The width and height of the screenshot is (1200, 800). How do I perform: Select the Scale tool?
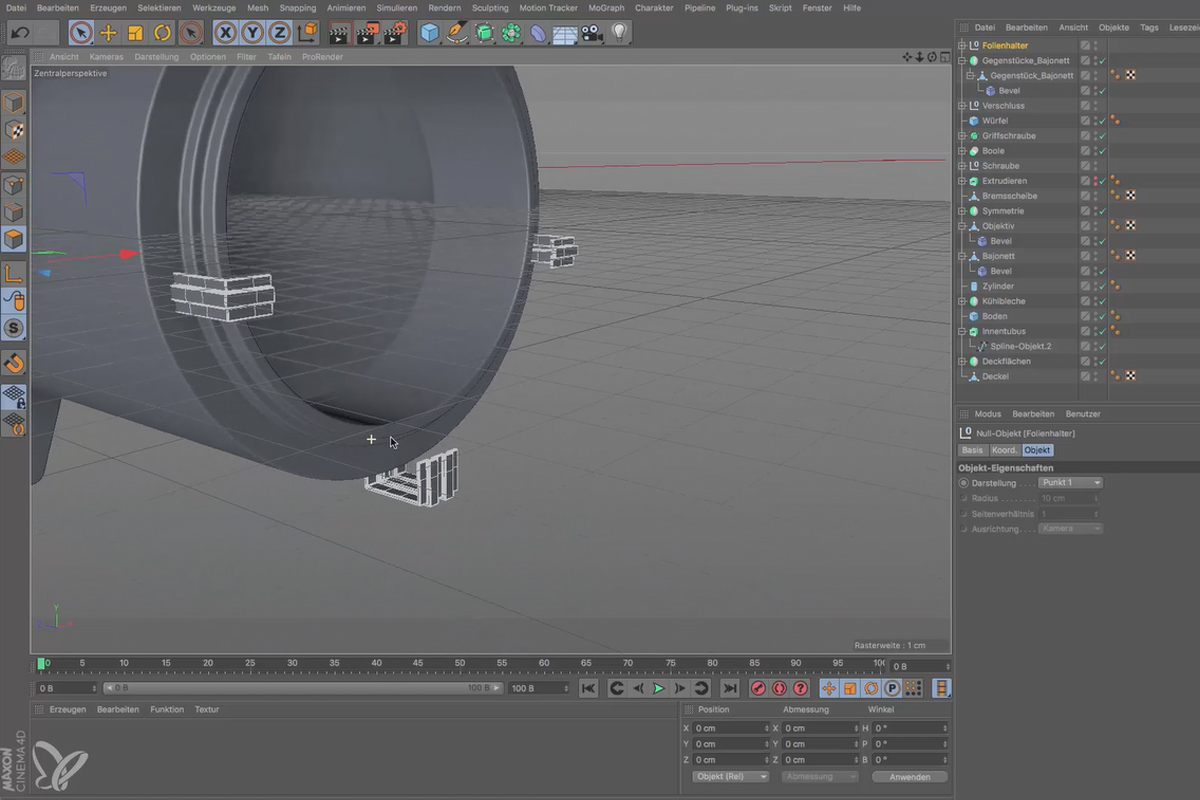pos(135,33)
